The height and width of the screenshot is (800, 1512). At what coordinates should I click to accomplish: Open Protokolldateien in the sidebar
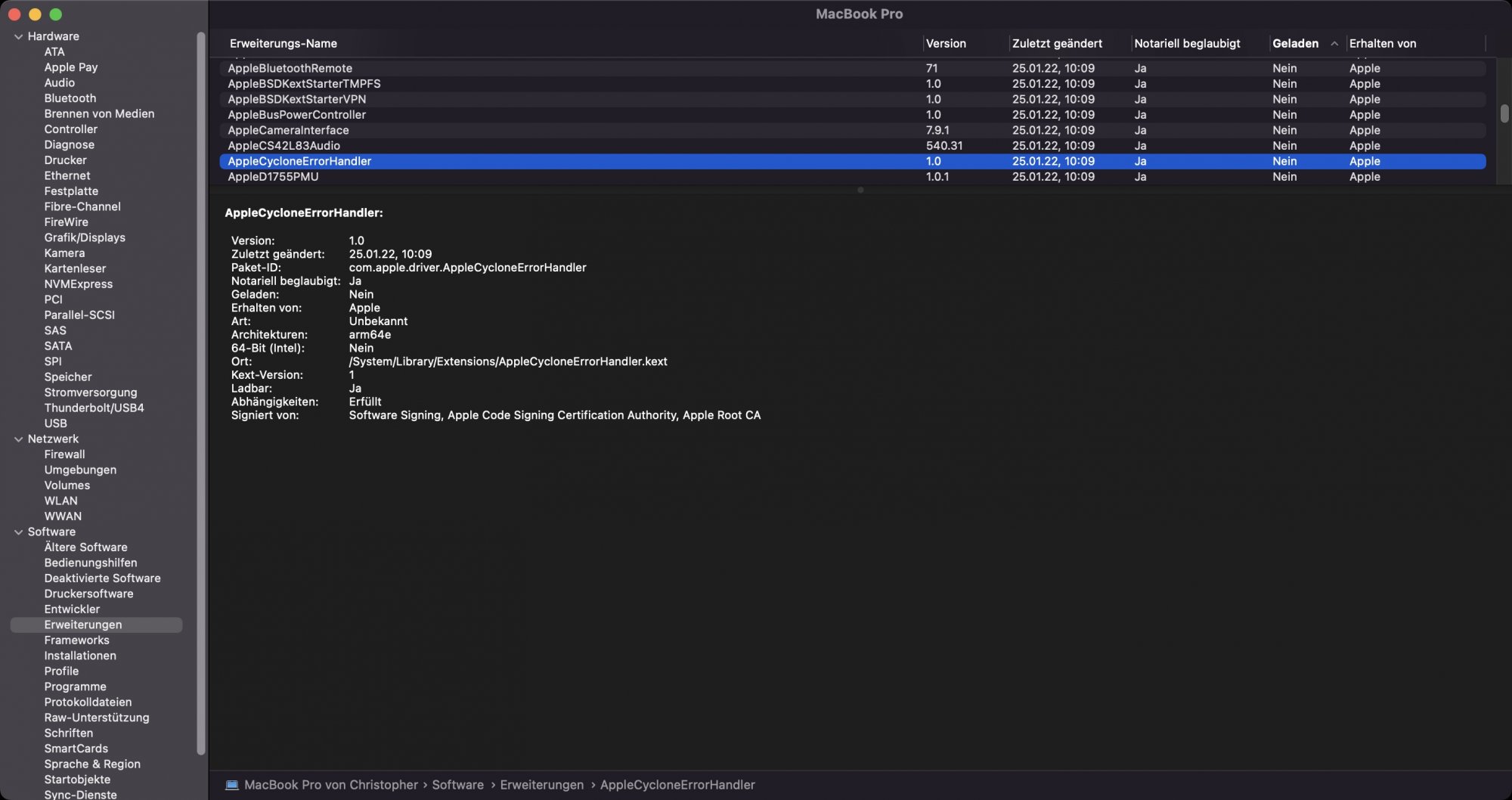[88, 702]
